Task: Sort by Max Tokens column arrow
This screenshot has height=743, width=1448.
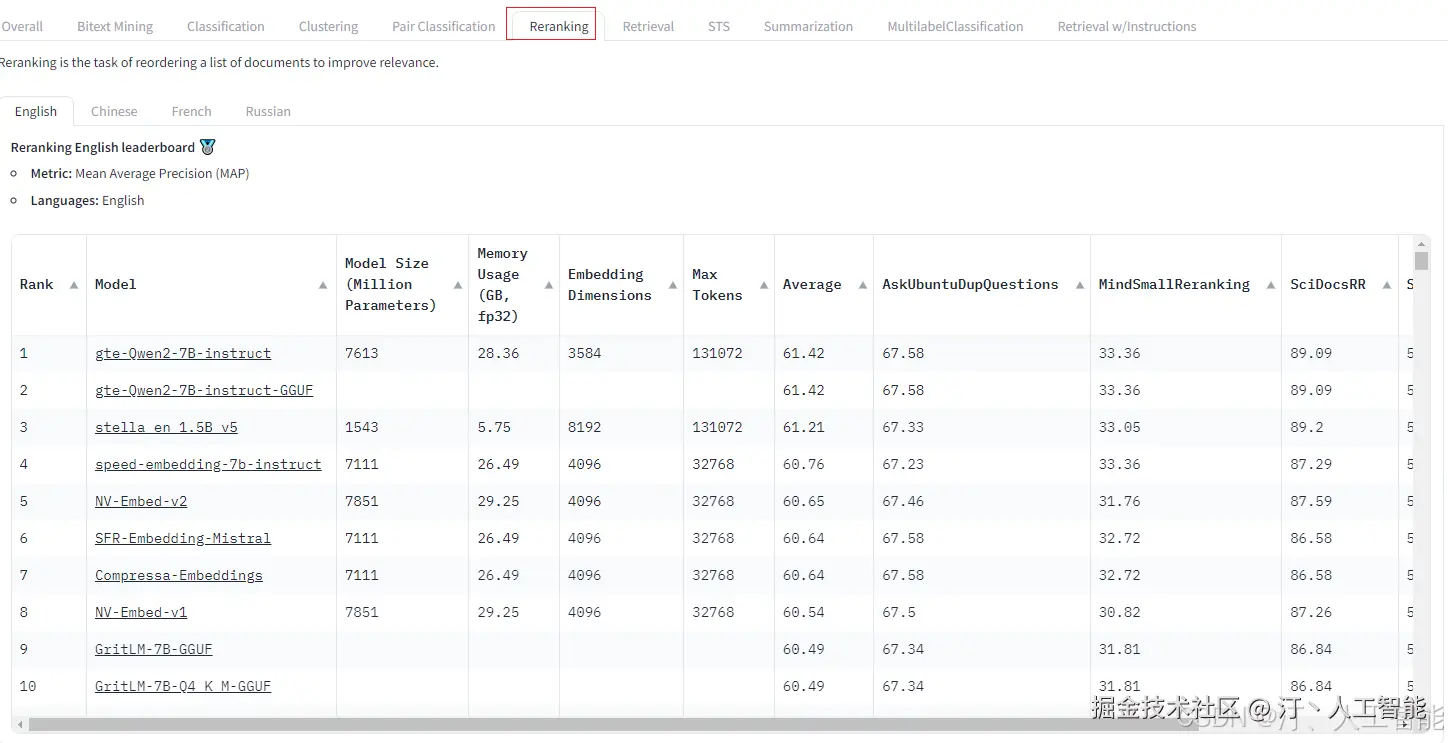Action: 763,285
